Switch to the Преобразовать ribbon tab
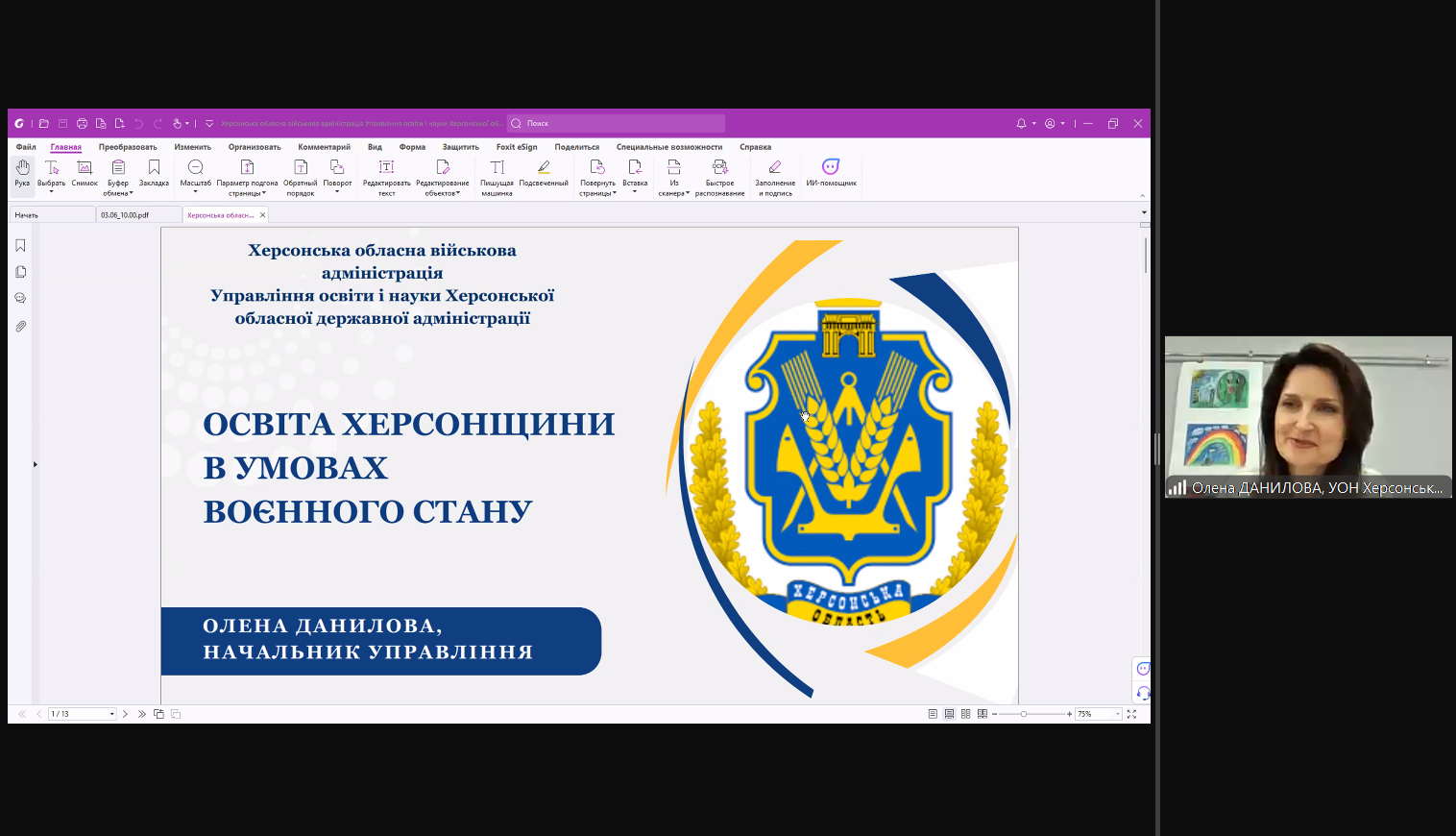 [x=128, y=147]
